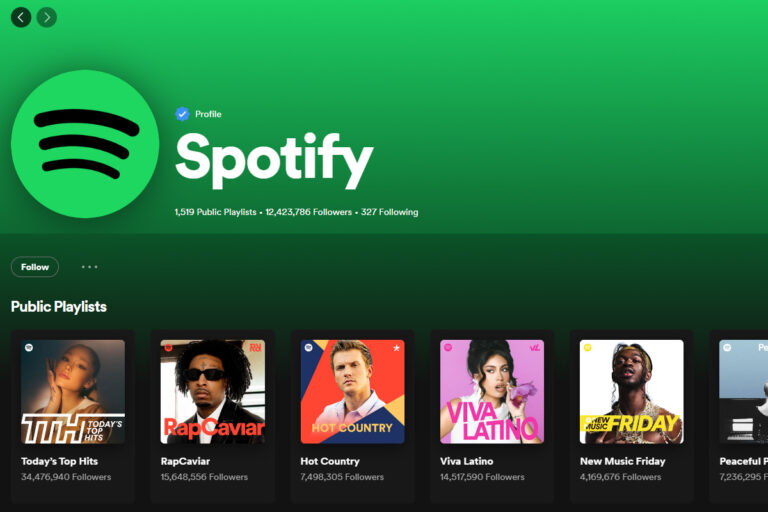Click the Hot Country playlist title
768x512 pixels.
pos(330,461)
